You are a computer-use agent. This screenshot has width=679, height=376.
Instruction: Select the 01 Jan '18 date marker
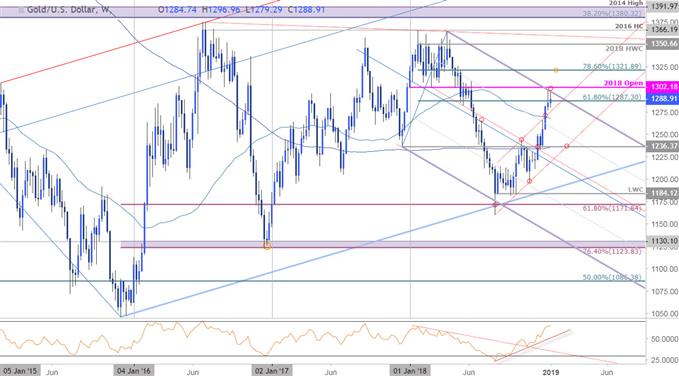pyautogui.click(x=410, y=371)
